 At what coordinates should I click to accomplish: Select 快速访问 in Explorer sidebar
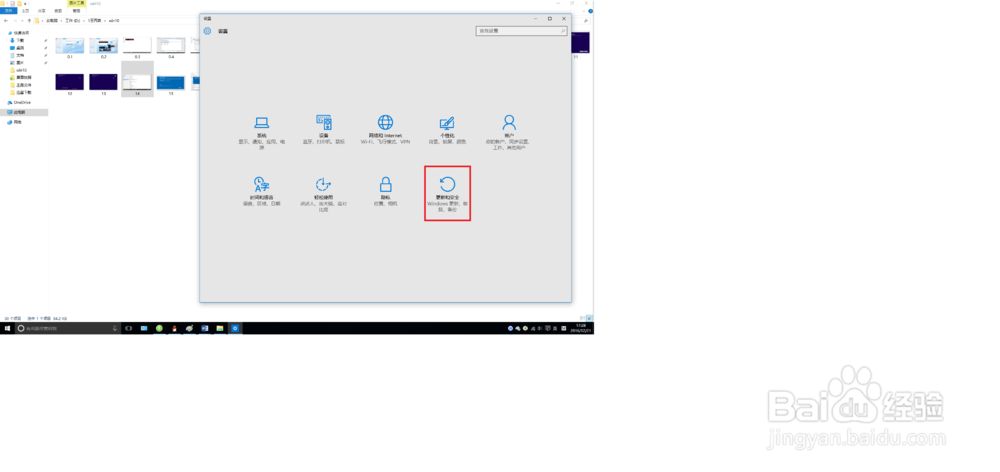point(20,33)
